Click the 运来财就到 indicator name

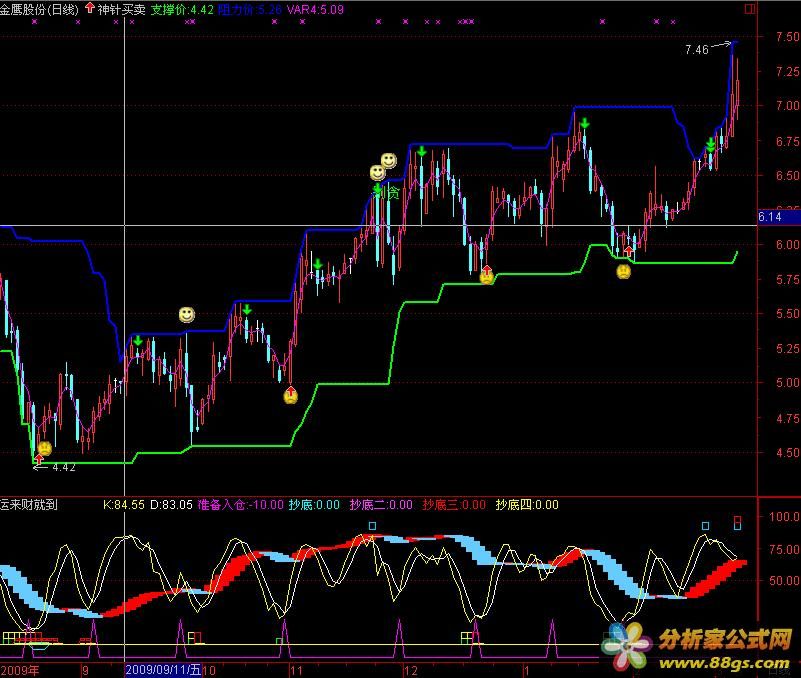pyautogui.click(x=29, y=505)
